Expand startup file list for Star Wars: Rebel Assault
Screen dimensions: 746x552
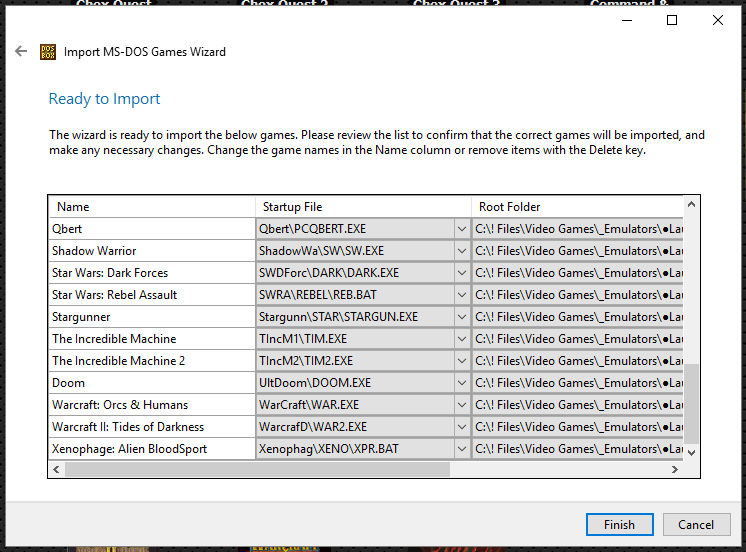tap(461, 295)
